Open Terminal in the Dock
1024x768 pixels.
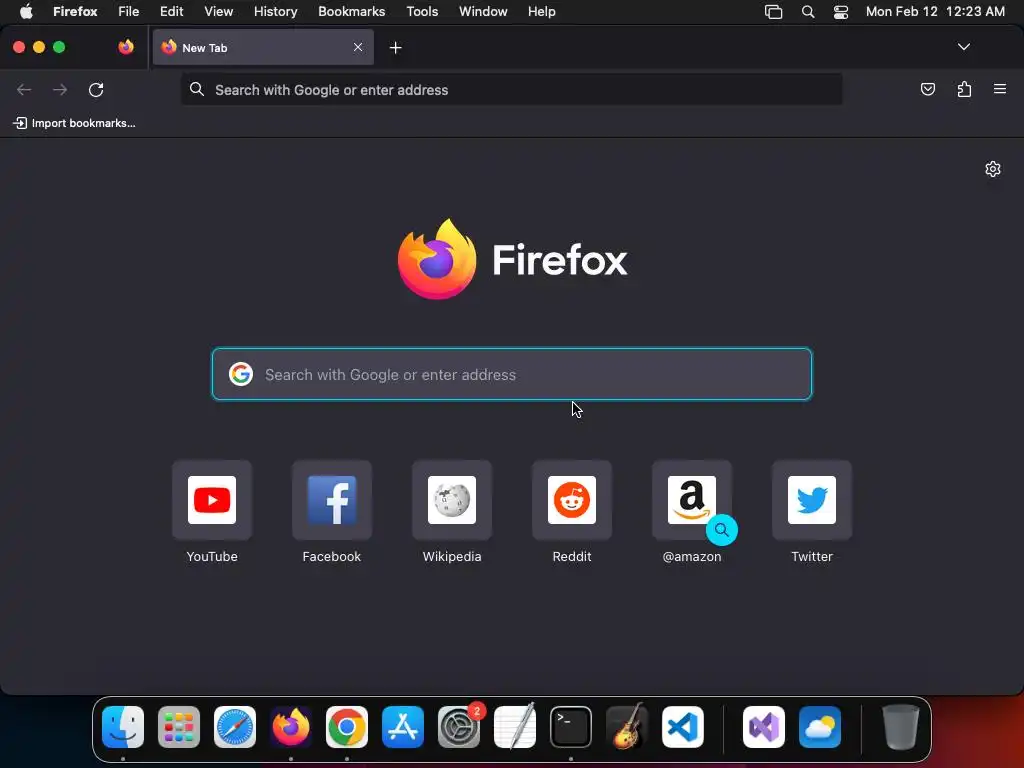tap(571, 727)
